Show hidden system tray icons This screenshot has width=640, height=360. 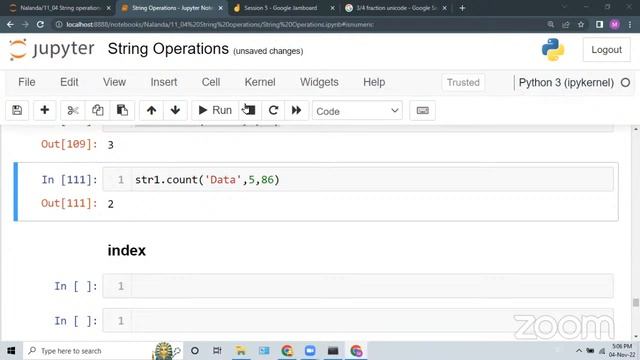(x=579, y=351)
